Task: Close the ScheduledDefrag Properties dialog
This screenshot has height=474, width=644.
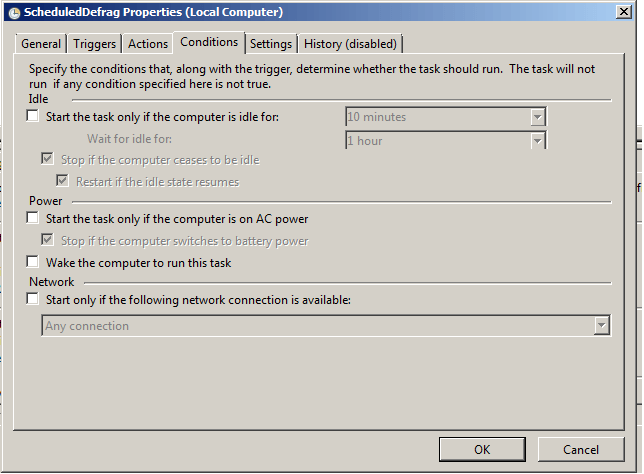Action: (624, 12)
